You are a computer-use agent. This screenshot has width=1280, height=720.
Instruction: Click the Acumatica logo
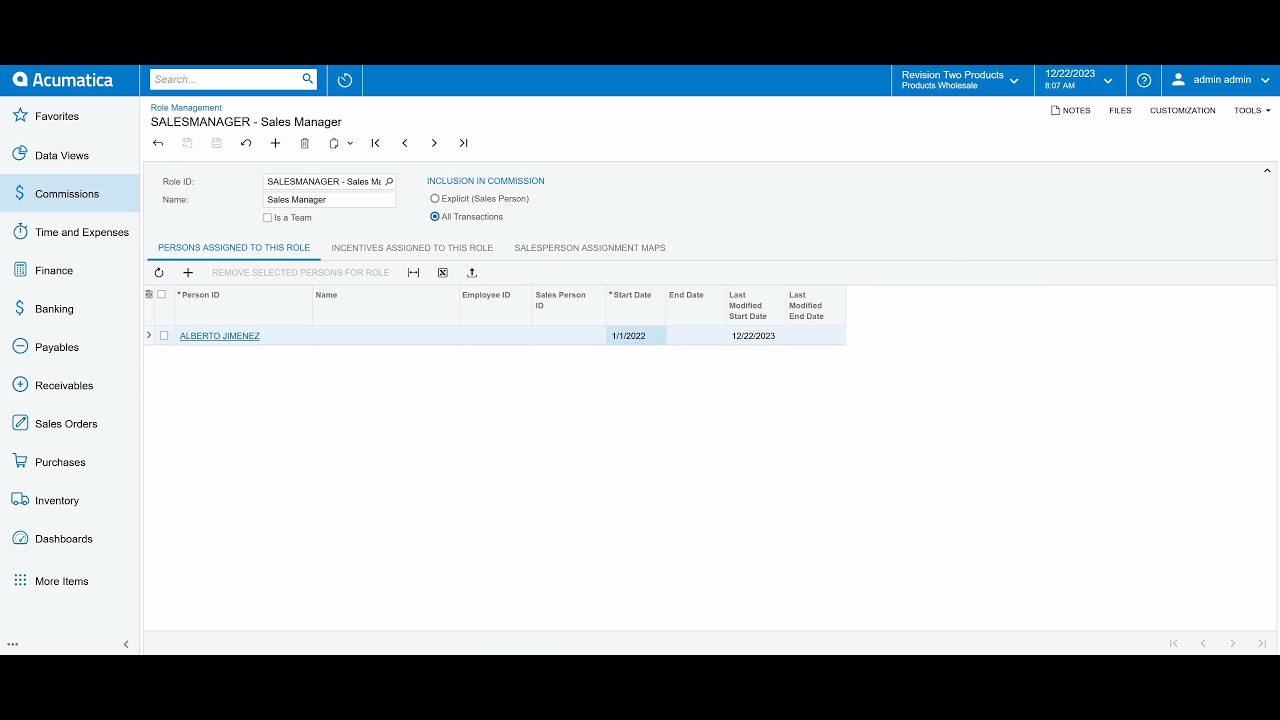(x=63, y=80)
